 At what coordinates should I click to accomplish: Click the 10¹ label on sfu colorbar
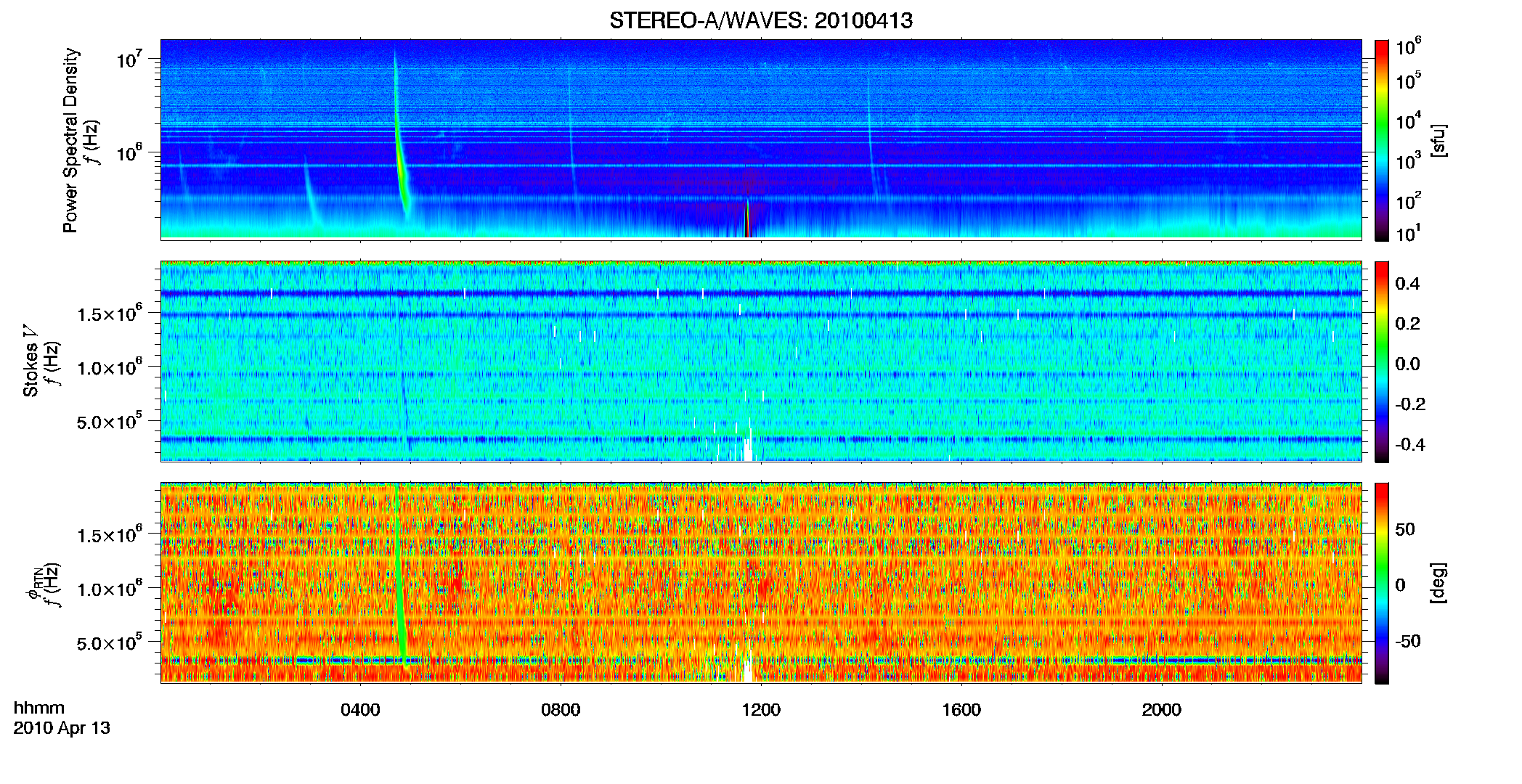point(1408,234)
